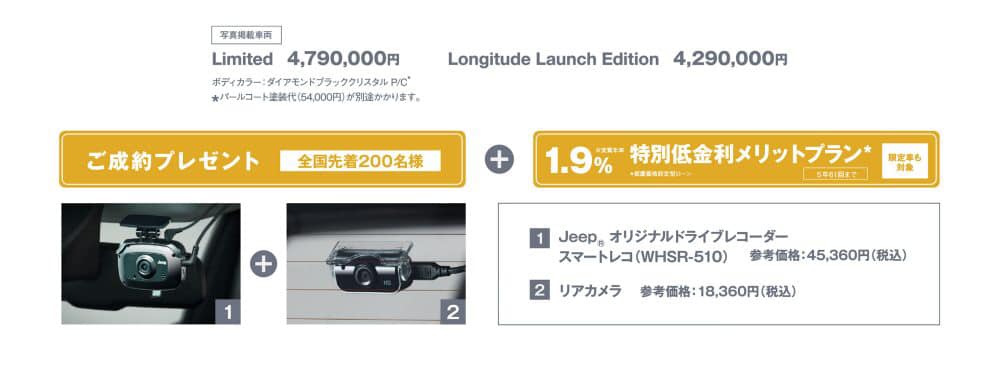Click the plus circle between camera photos
Screen dimensions: 1000x392
(x=263, y=264)
